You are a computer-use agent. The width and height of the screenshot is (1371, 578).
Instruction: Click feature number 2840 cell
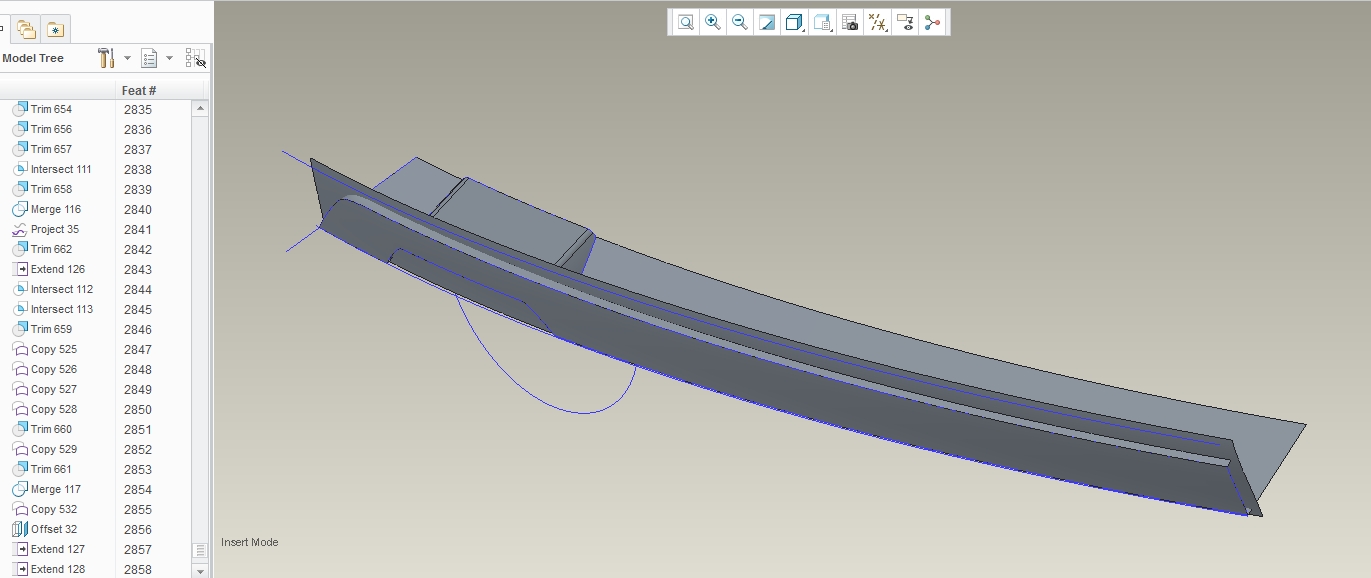coord(138,210)
